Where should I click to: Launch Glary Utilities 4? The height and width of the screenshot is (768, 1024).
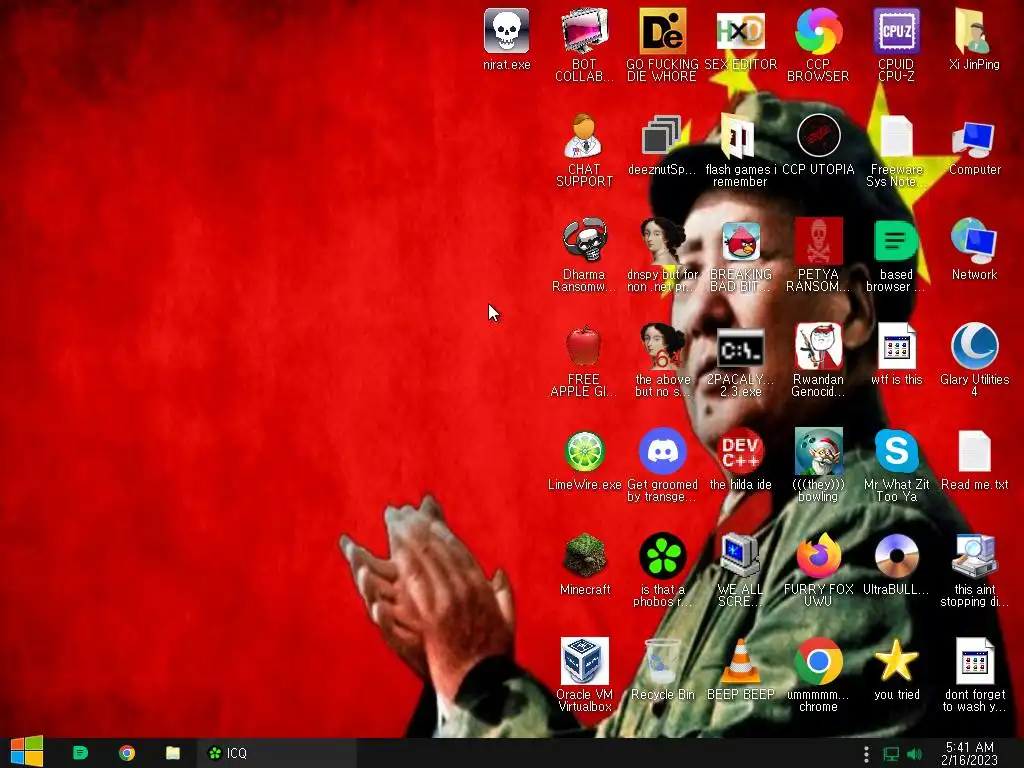[x=974, y=346]
